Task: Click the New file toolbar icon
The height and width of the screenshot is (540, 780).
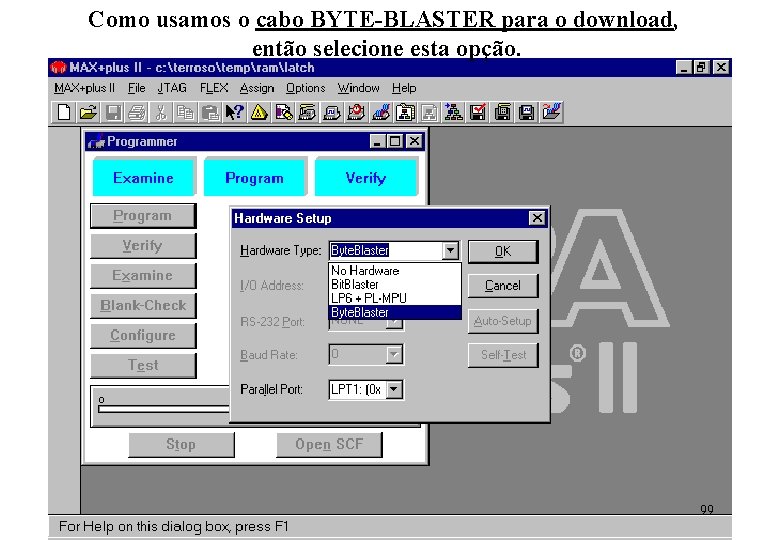Action: point(64,112)
